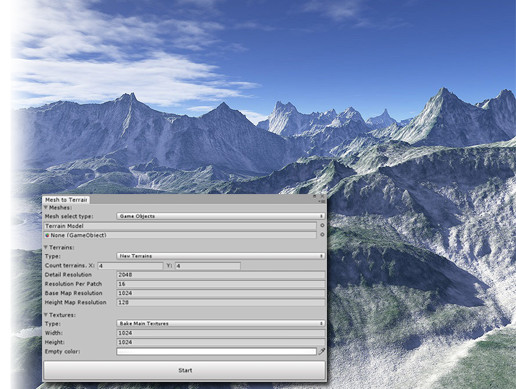Click the Height Map Resolution label
Image resolution: width=516 pixels, height=389 pixels.
pyautogui.click(x=76, y=302)
